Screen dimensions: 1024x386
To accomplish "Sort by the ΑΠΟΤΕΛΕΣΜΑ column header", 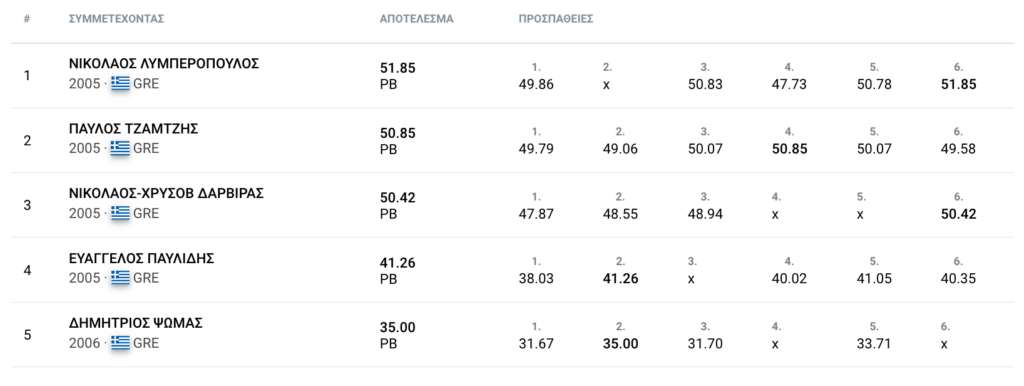I will pyautogui.click(x=417, y=19).
